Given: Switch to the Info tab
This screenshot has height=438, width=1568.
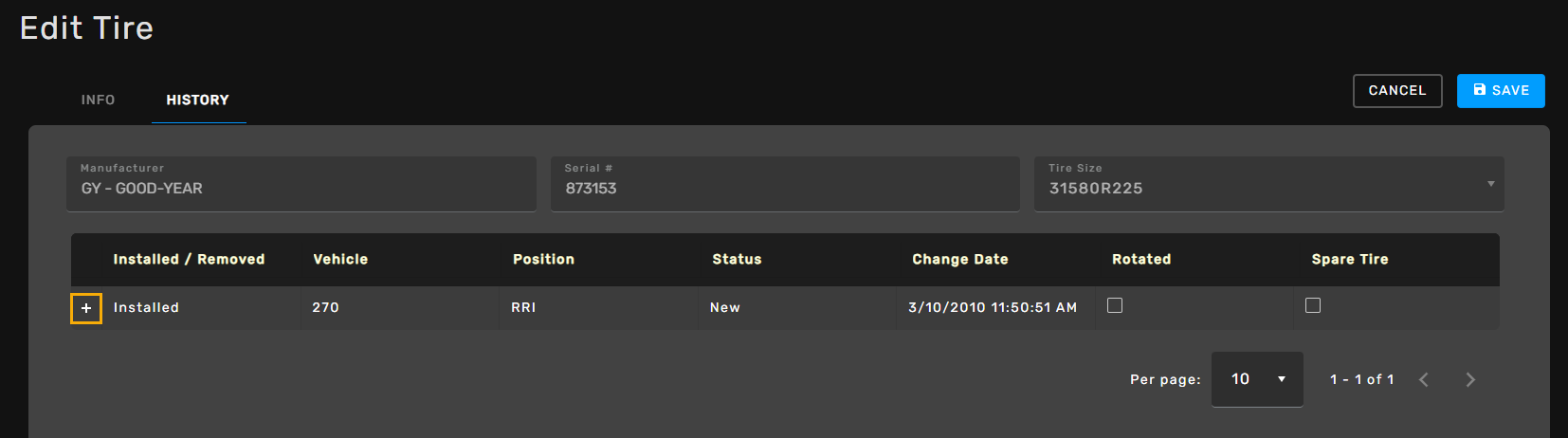Looking at the screenshot, I should pyautogui.click(x=98, y=100).
